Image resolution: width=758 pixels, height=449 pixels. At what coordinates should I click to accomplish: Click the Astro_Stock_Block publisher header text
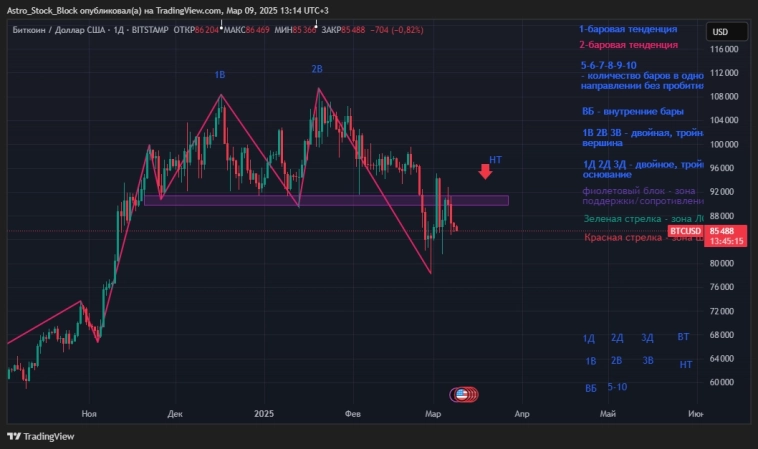coord(167,11)
